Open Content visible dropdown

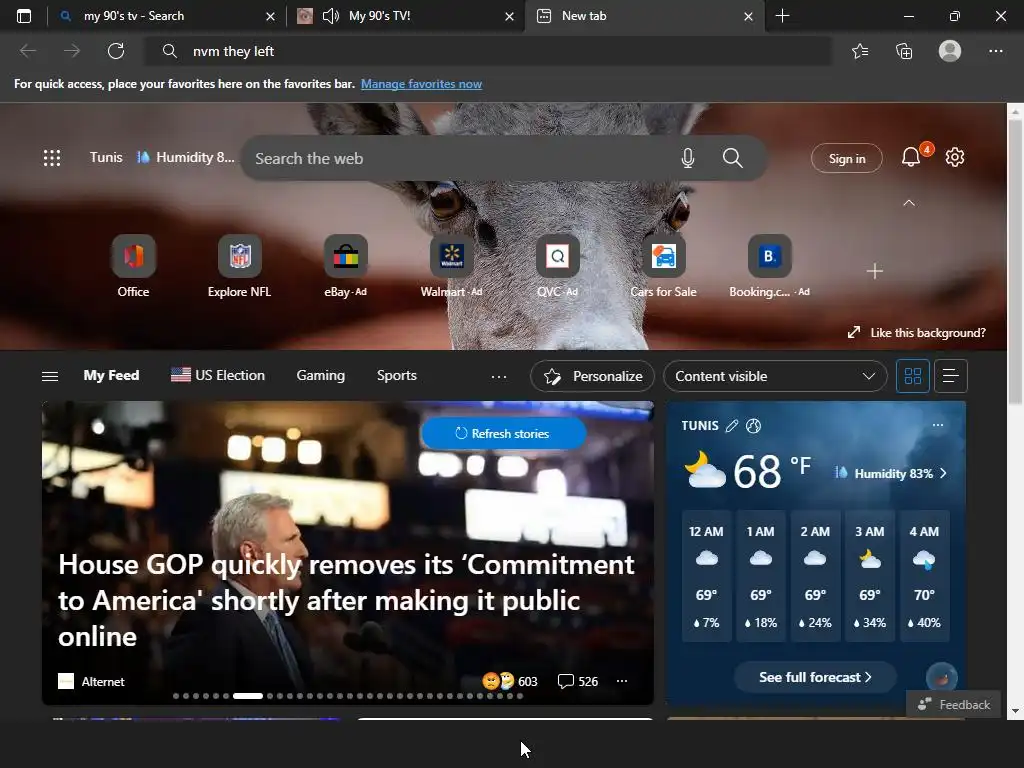tap(775, 376)
